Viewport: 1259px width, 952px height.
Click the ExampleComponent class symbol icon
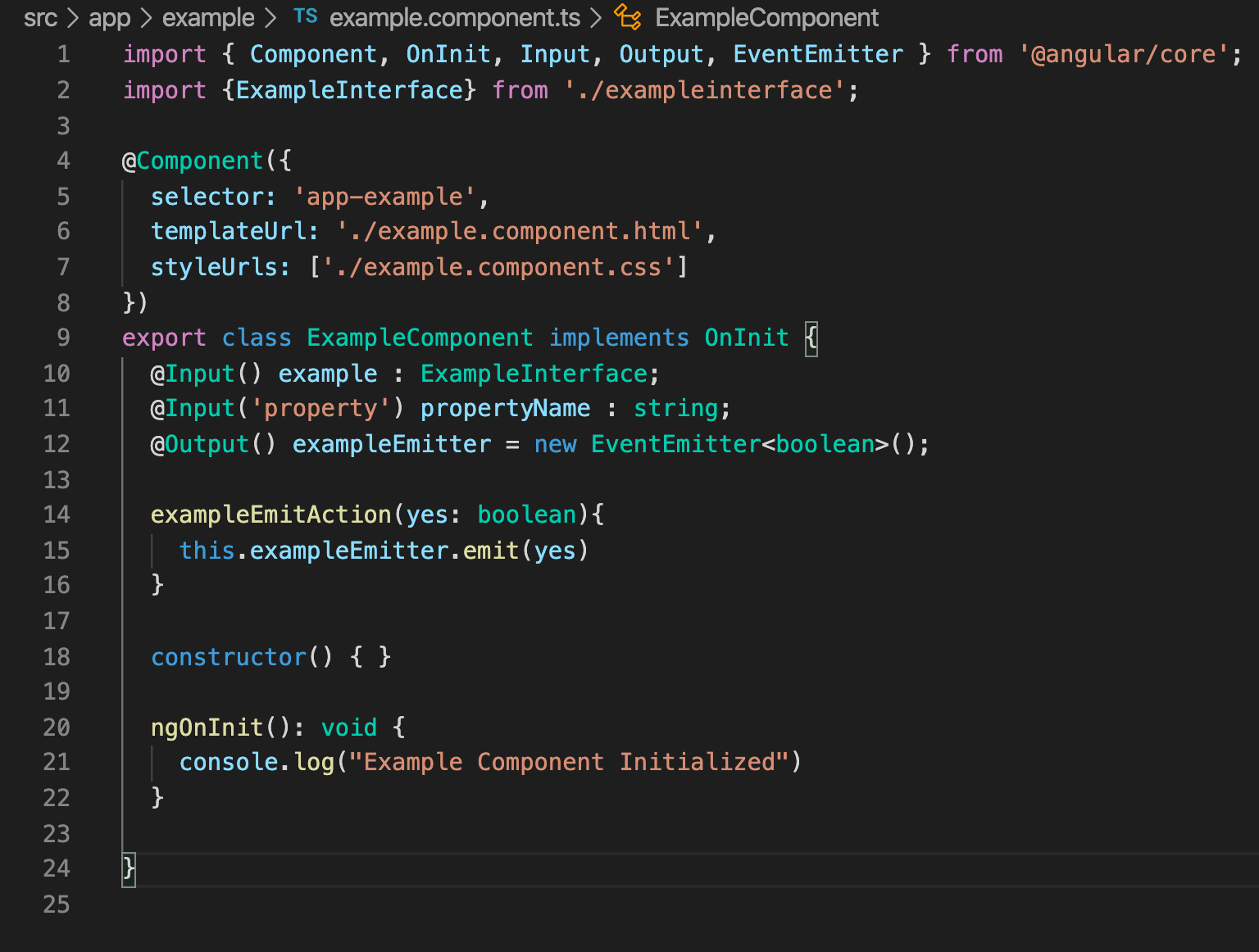click(629, 16)
